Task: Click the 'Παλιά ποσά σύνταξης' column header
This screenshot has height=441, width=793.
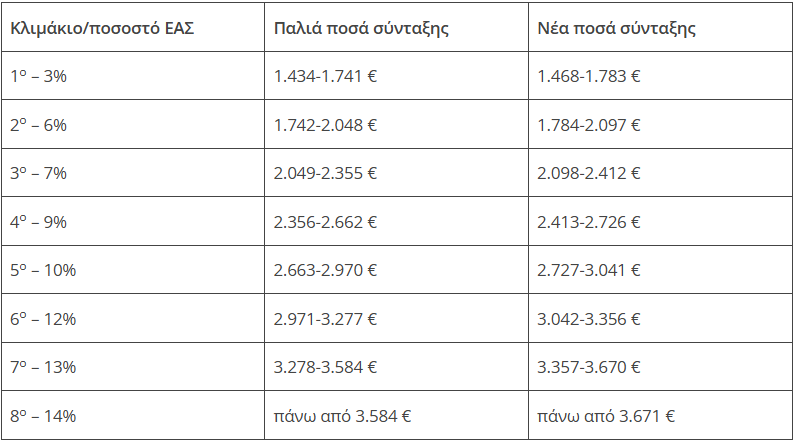Action: pyautogui.click(x=361, y=28)
